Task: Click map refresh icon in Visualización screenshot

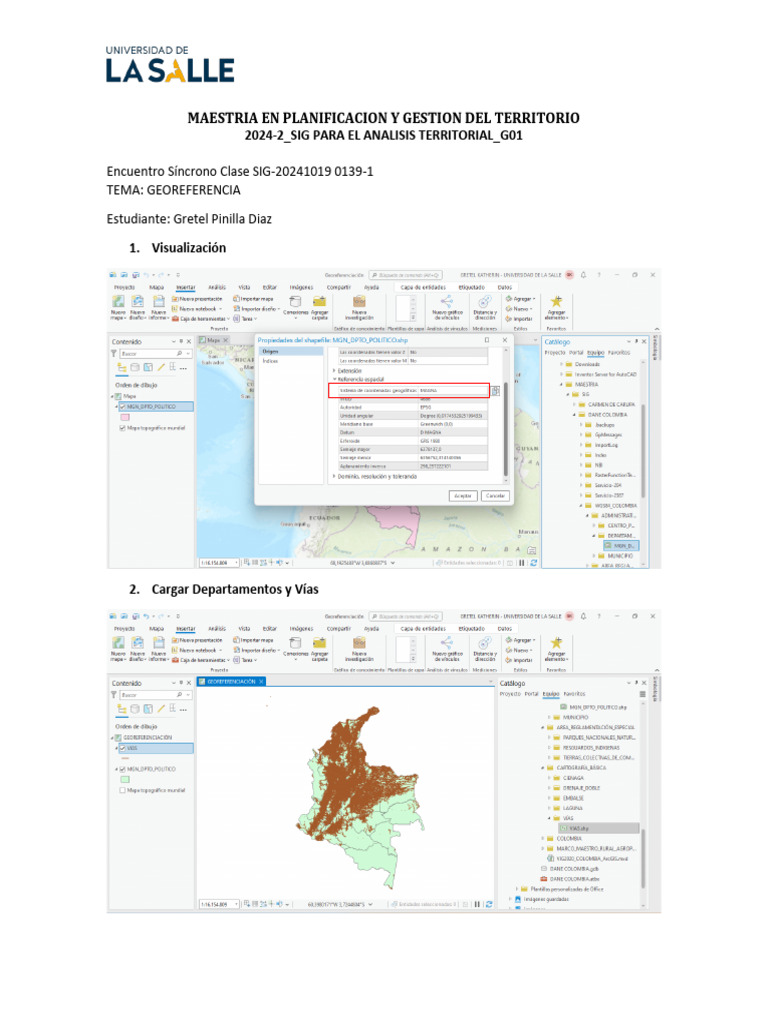Action: pos(534,562)
